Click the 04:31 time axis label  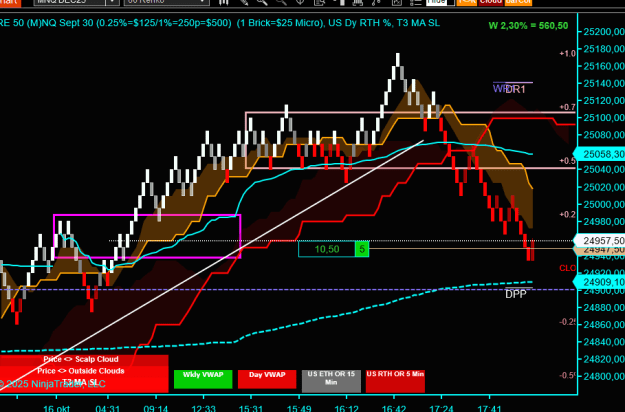(x=108, y=408)
